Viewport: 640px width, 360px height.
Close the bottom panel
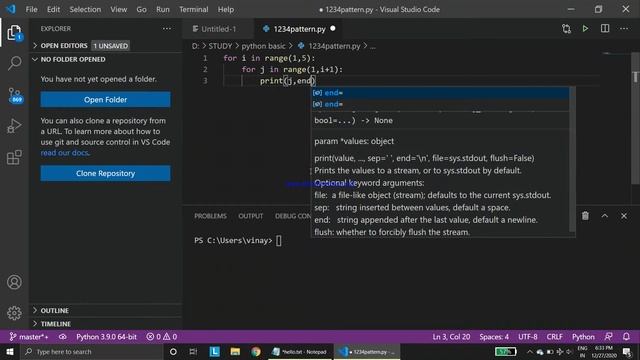click(624, 216)
